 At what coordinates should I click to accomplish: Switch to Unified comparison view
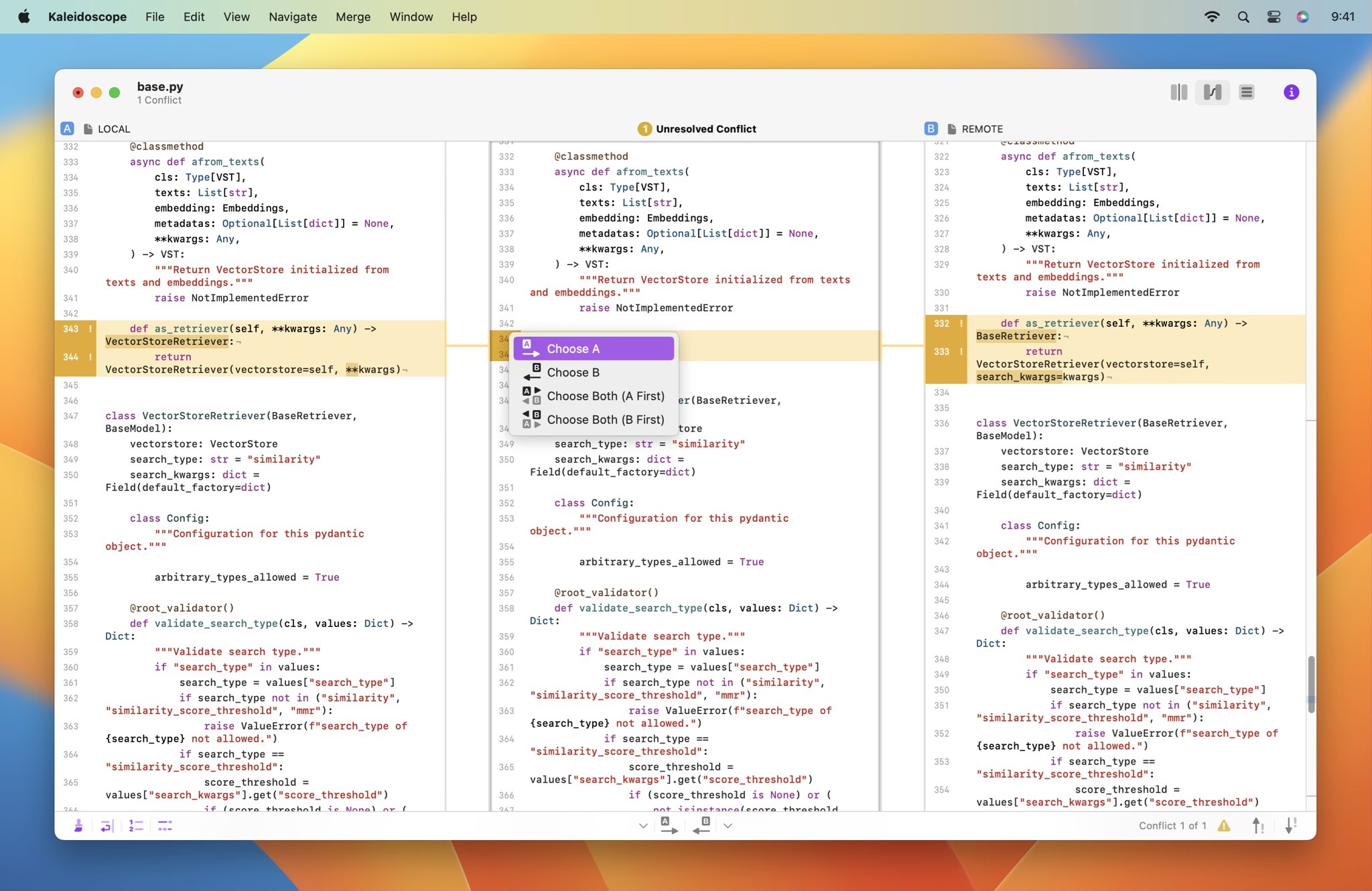[x=1245, y=92]
